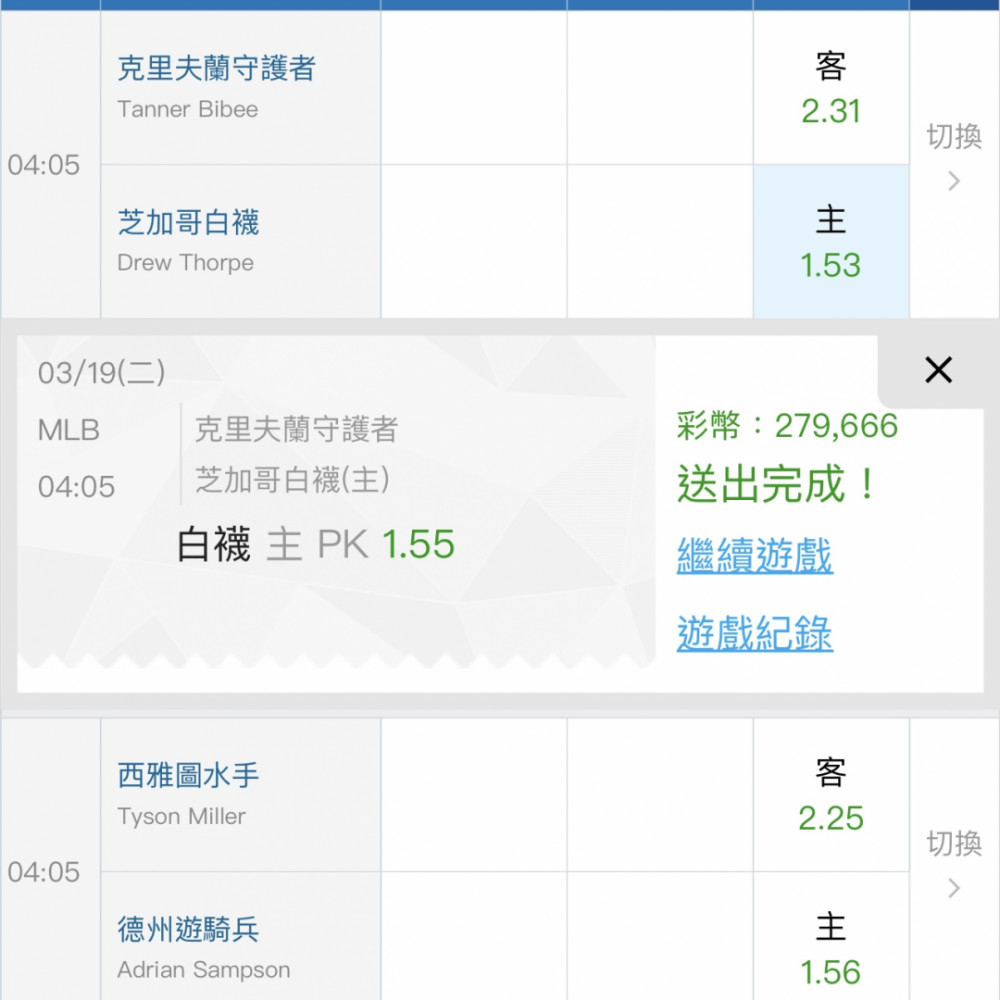Image resolution: width=1000 pixels, height=1000 pixels.
Task: Open the 西雅圖水手 team name
Action: pos(188,776)
